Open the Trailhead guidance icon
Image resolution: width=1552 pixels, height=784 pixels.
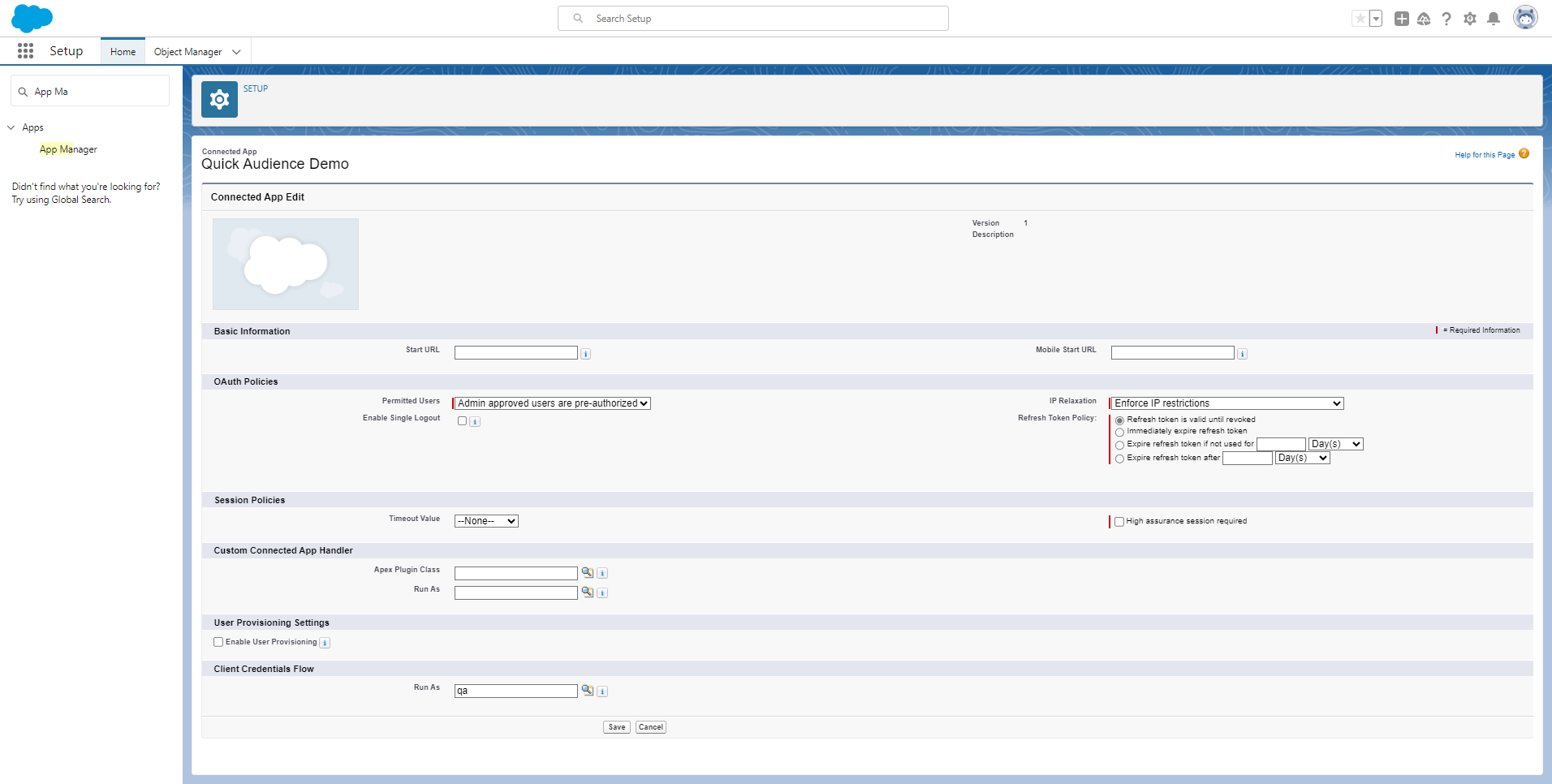tap(1424, 19)
